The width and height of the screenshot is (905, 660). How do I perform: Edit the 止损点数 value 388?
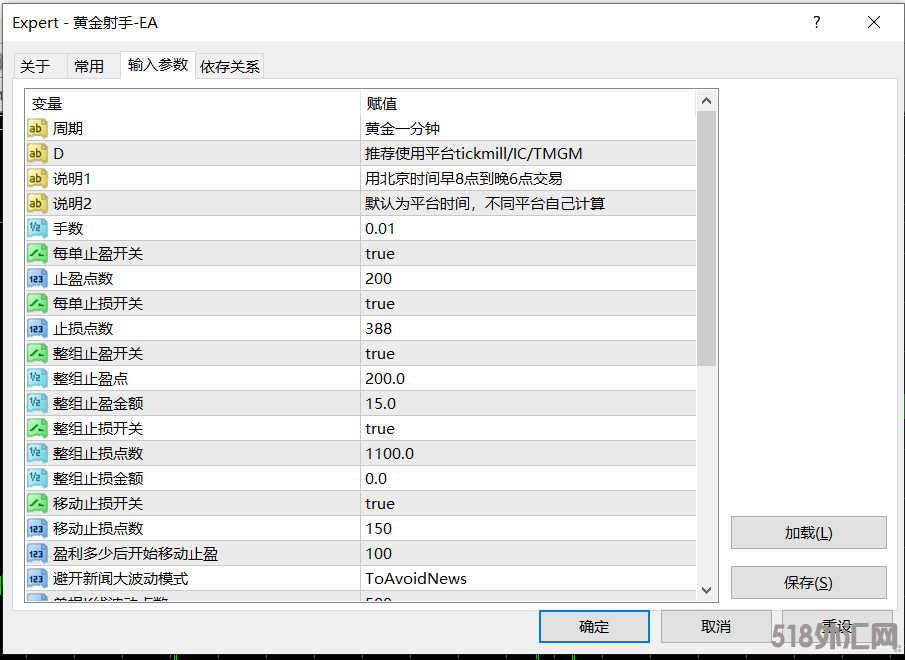(379, 328)
